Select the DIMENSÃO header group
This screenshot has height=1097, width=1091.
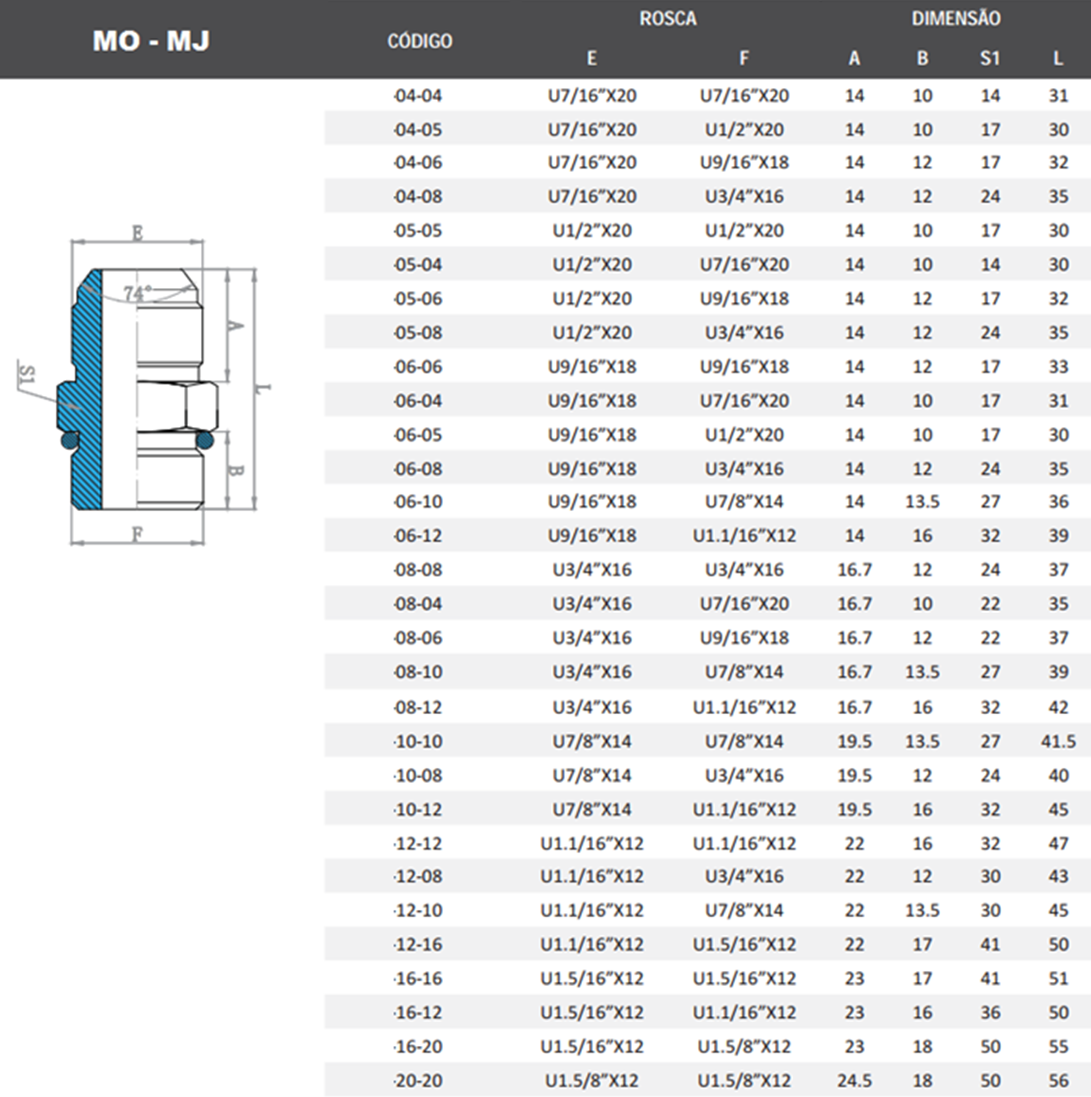coord(955,18)
